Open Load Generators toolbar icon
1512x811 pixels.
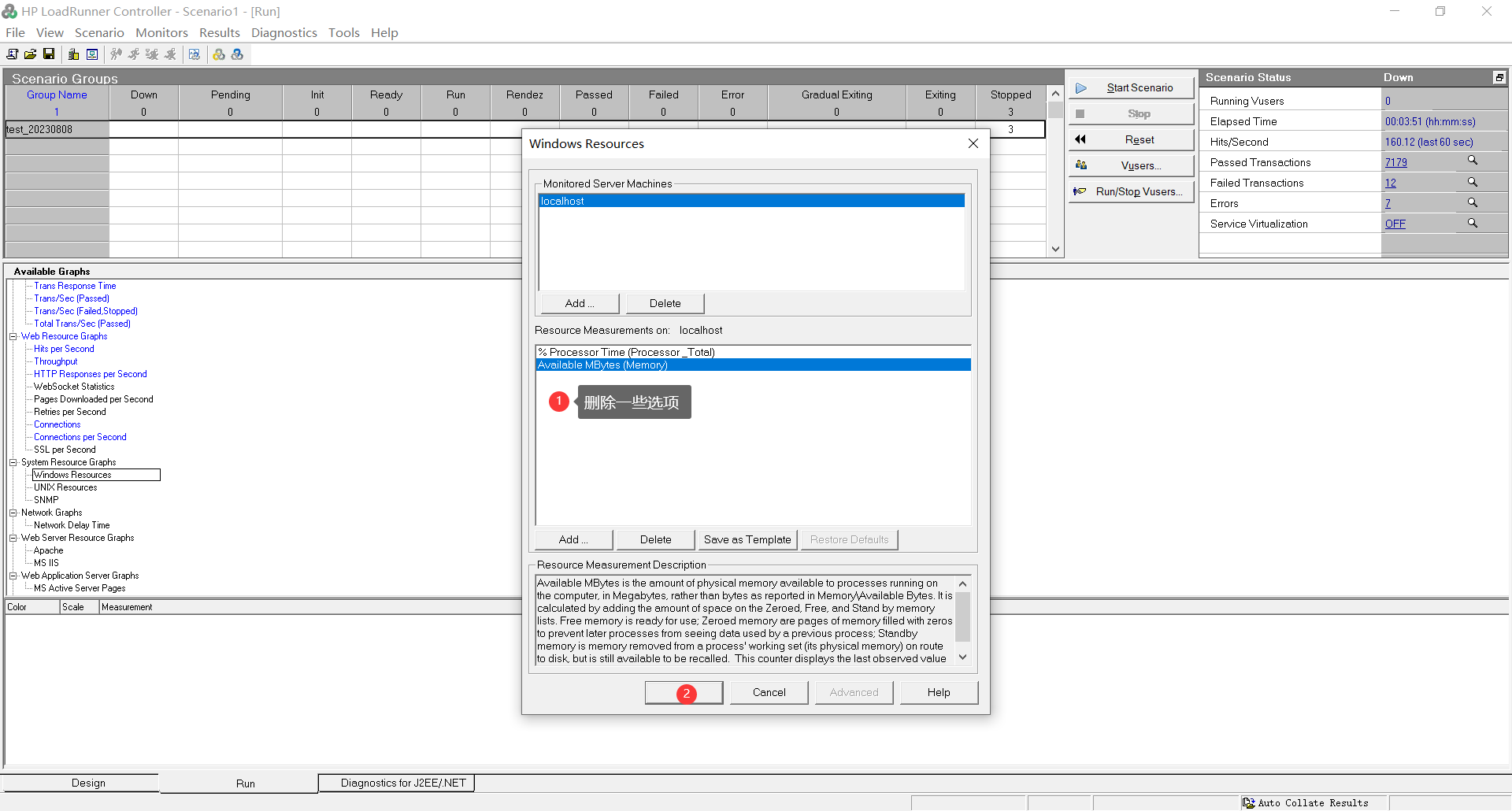coord(73,54)
